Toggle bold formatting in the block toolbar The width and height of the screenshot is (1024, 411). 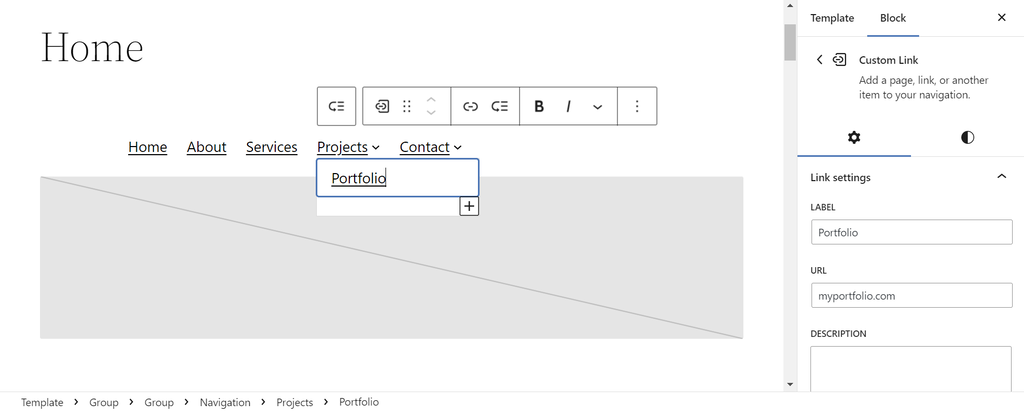[539, 107]
